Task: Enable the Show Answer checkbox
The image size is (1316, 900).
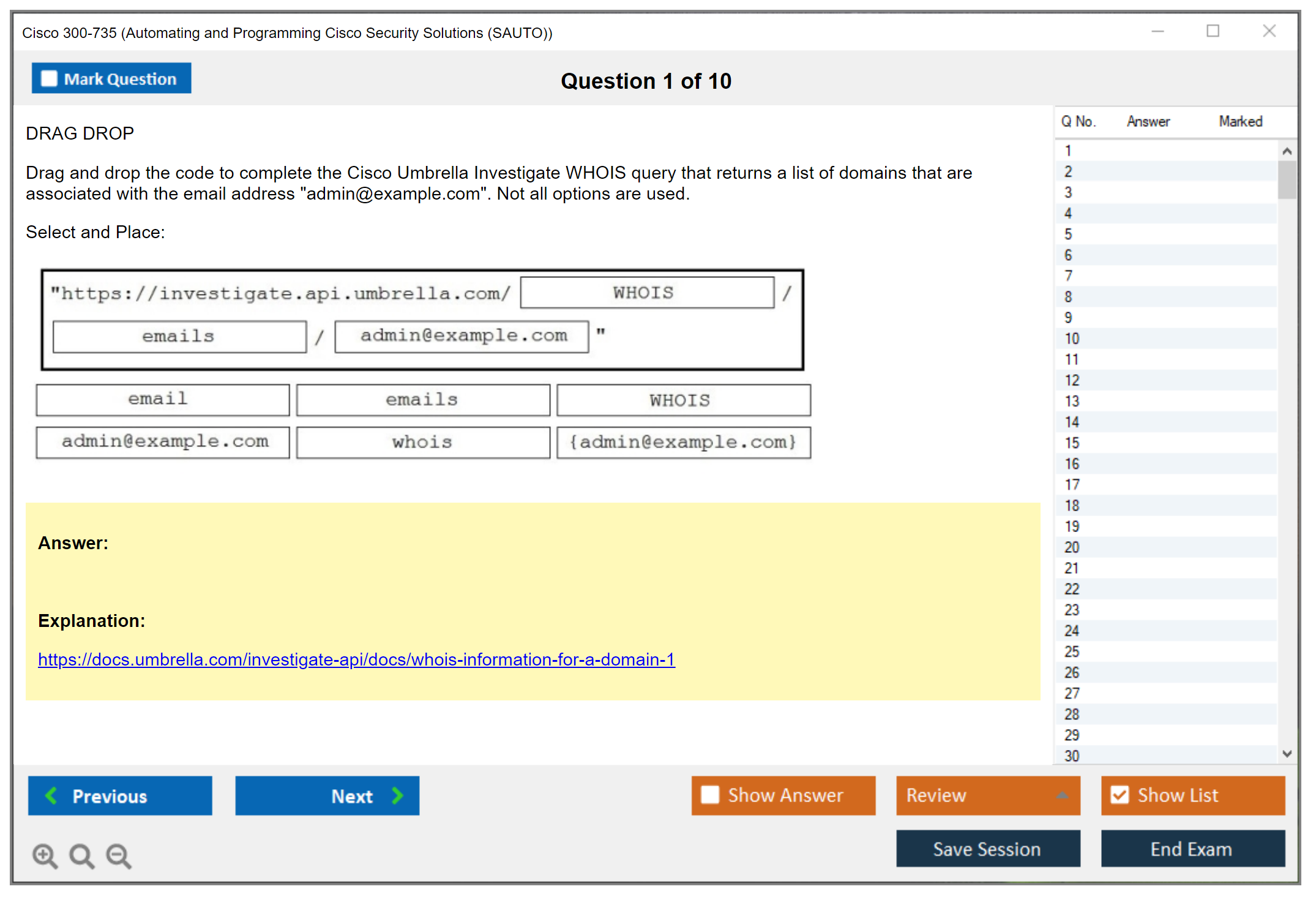Action: 710,795
